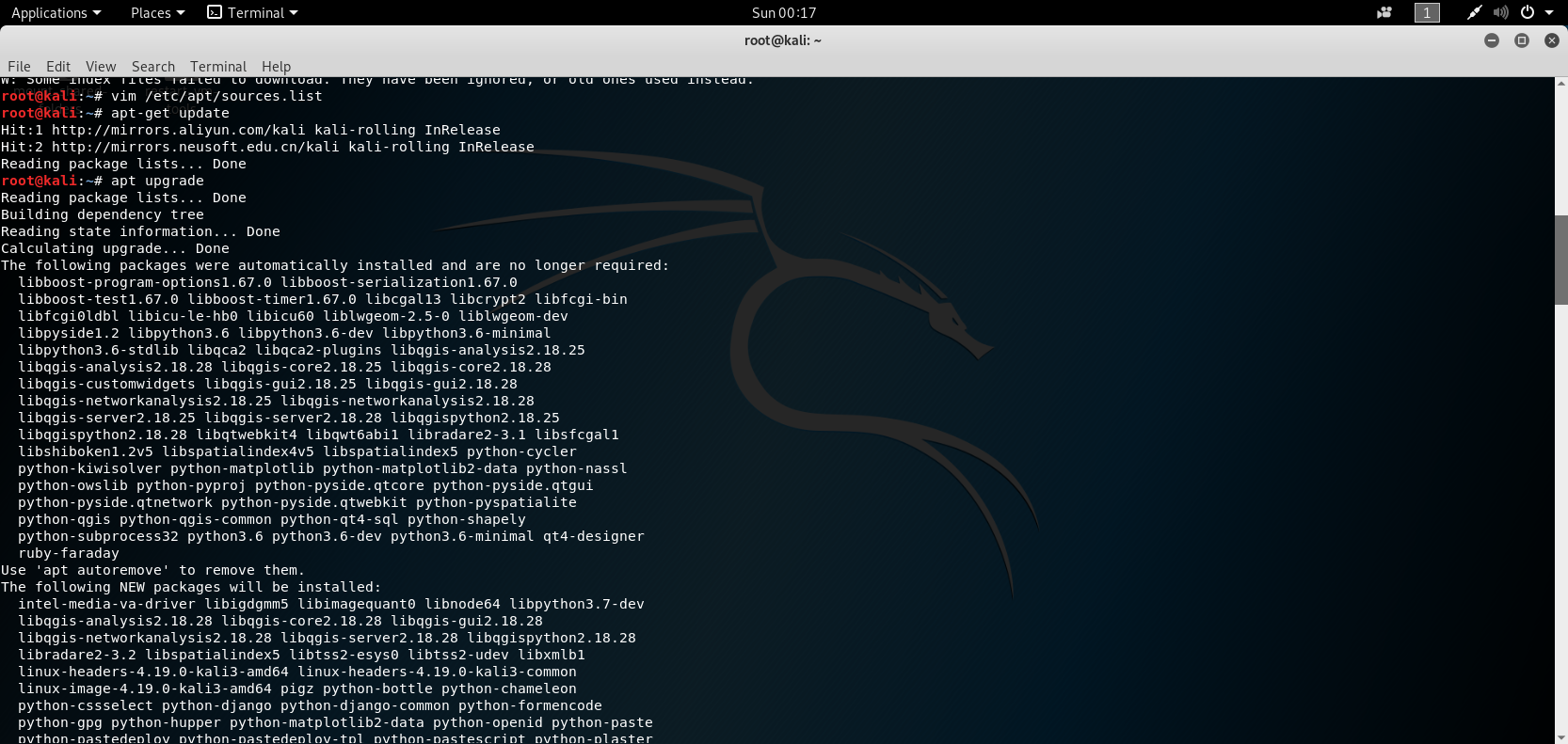Click the volume speaker icon

click(1500, 12)
